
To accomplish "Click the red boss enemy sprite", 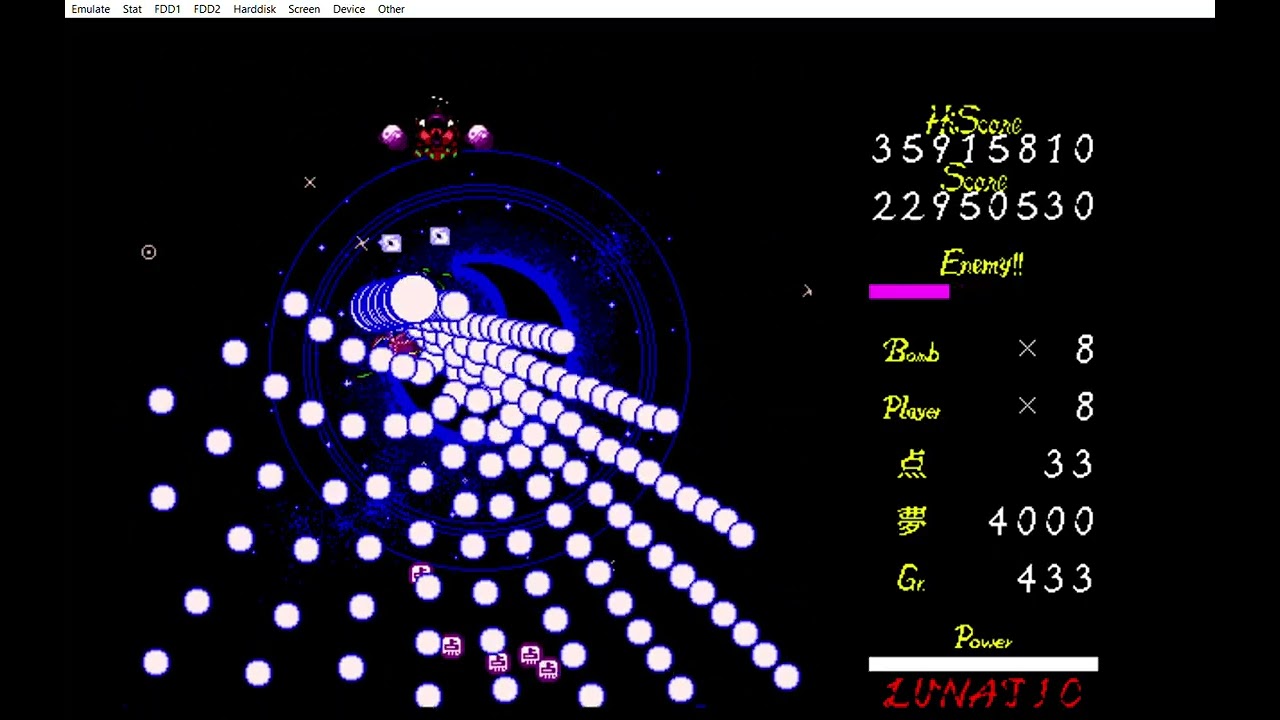I will coord(437,136).
